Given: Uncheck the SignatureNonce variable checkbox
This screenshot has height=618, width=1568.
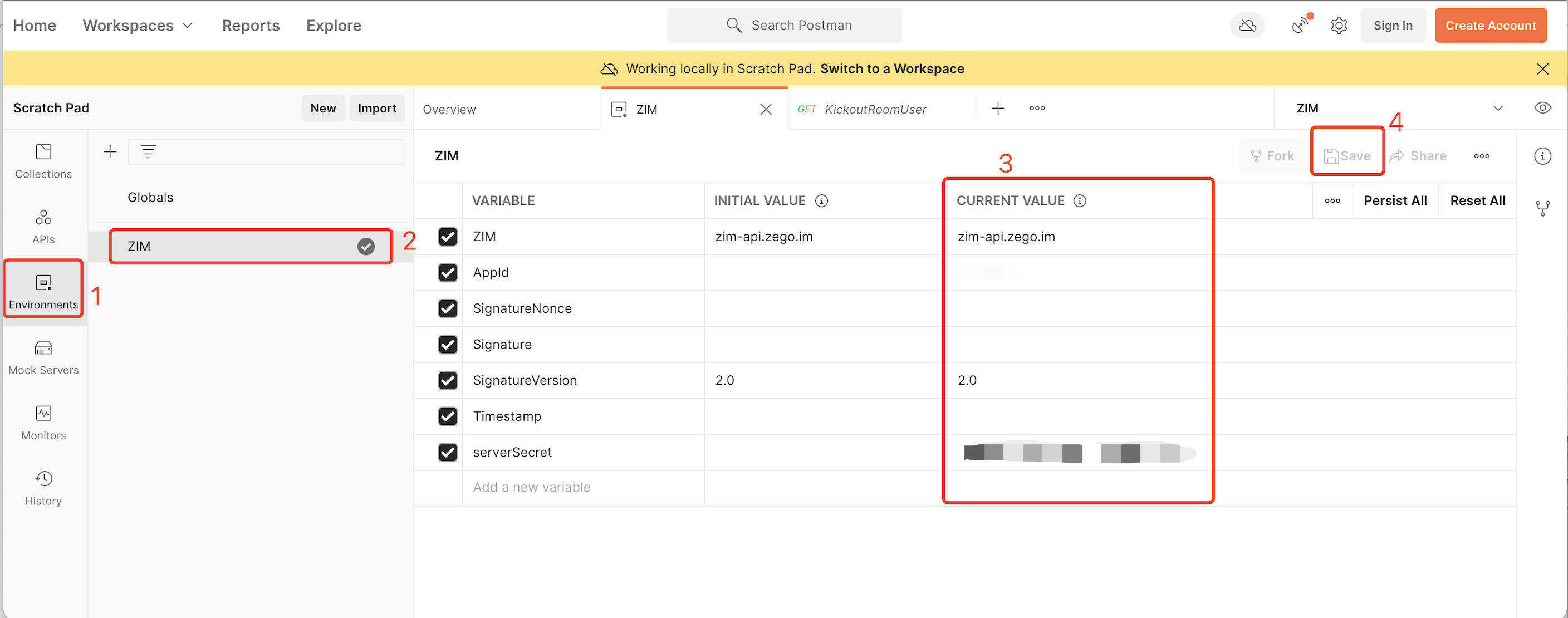Looking at the screenshot, I should click(x=447, y=308).
